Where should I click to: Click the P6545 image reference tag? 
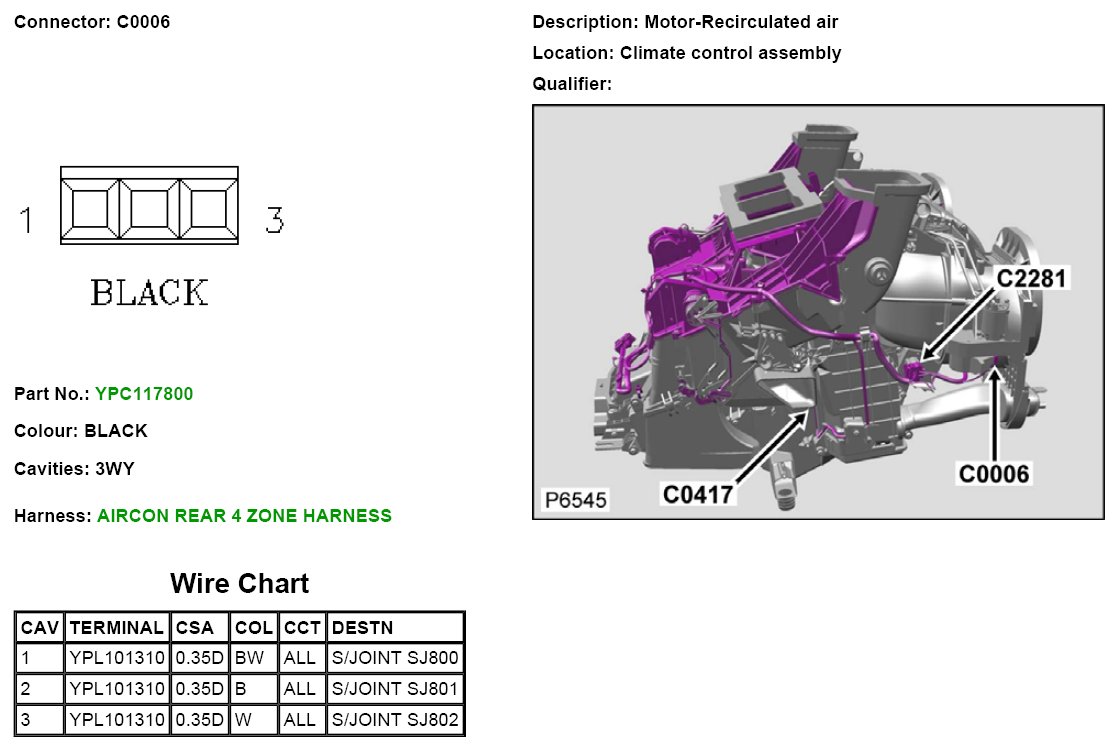coord(575,500)
